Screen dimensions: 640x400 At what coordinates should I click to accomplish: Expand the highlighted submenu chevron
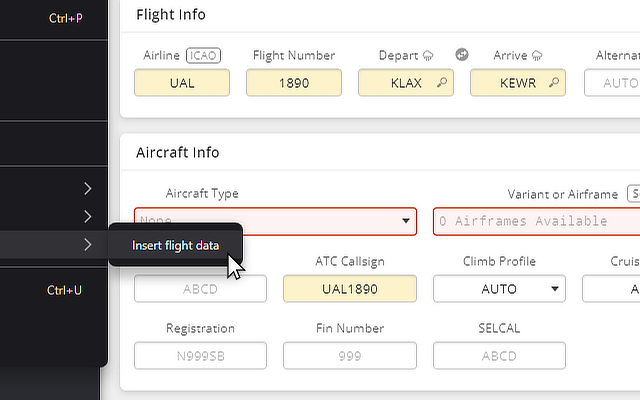[x=88, y=245]
